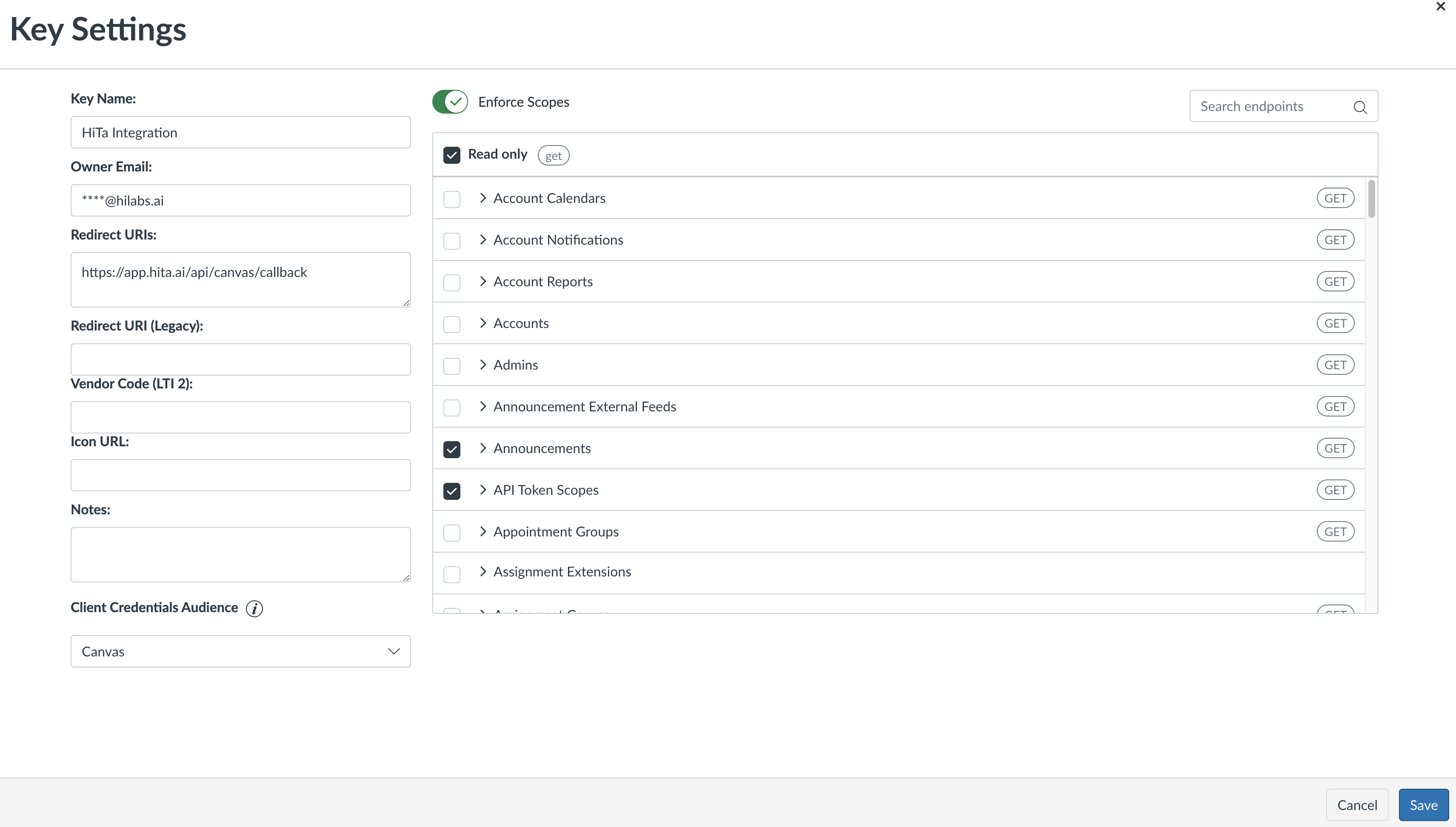Click the Announcements scope name
Screen dimensions: 1456x827
pos(542,448)
